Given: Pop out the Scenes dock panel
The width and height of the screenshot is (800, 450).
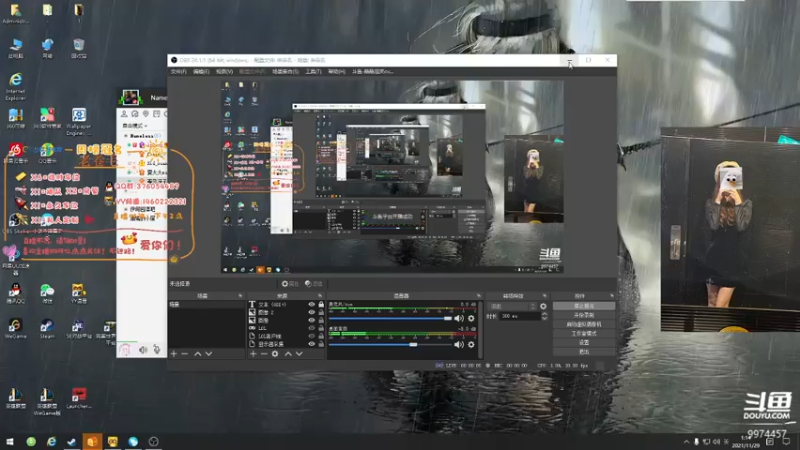Looking at the screenshot, I should (240, 295).
